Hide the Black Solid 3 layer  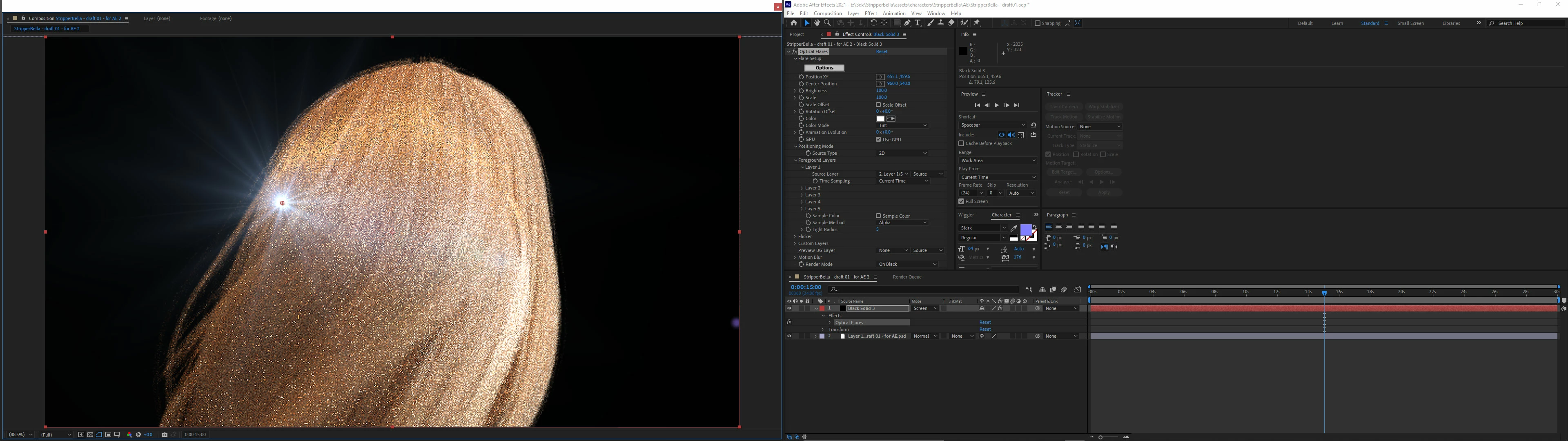tap(789, 308)
